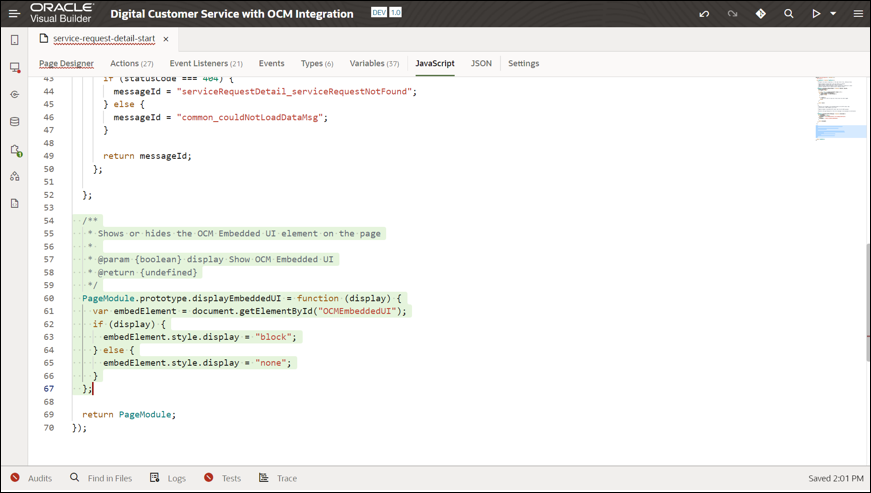Click the Saved 2:01 PM status
Image resolution: width=871 pixels, height=493 pixels.
[x=836, y=478]
